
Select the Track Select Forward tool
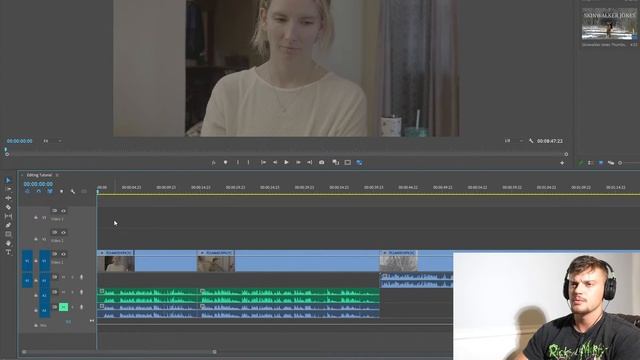pyautogui.click(x=8, y=189)
